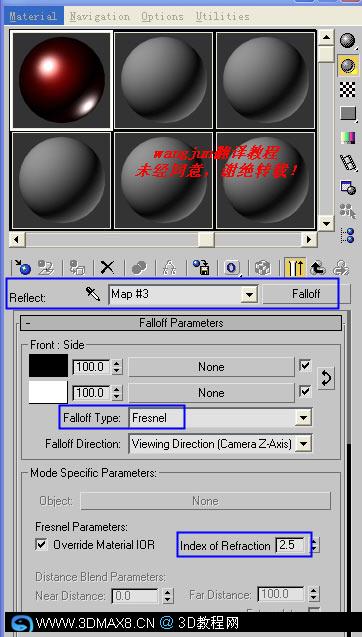Screen dimensions: 362x637
Task: Click the Sample Type sphere icon
Action: click(347, 40)
